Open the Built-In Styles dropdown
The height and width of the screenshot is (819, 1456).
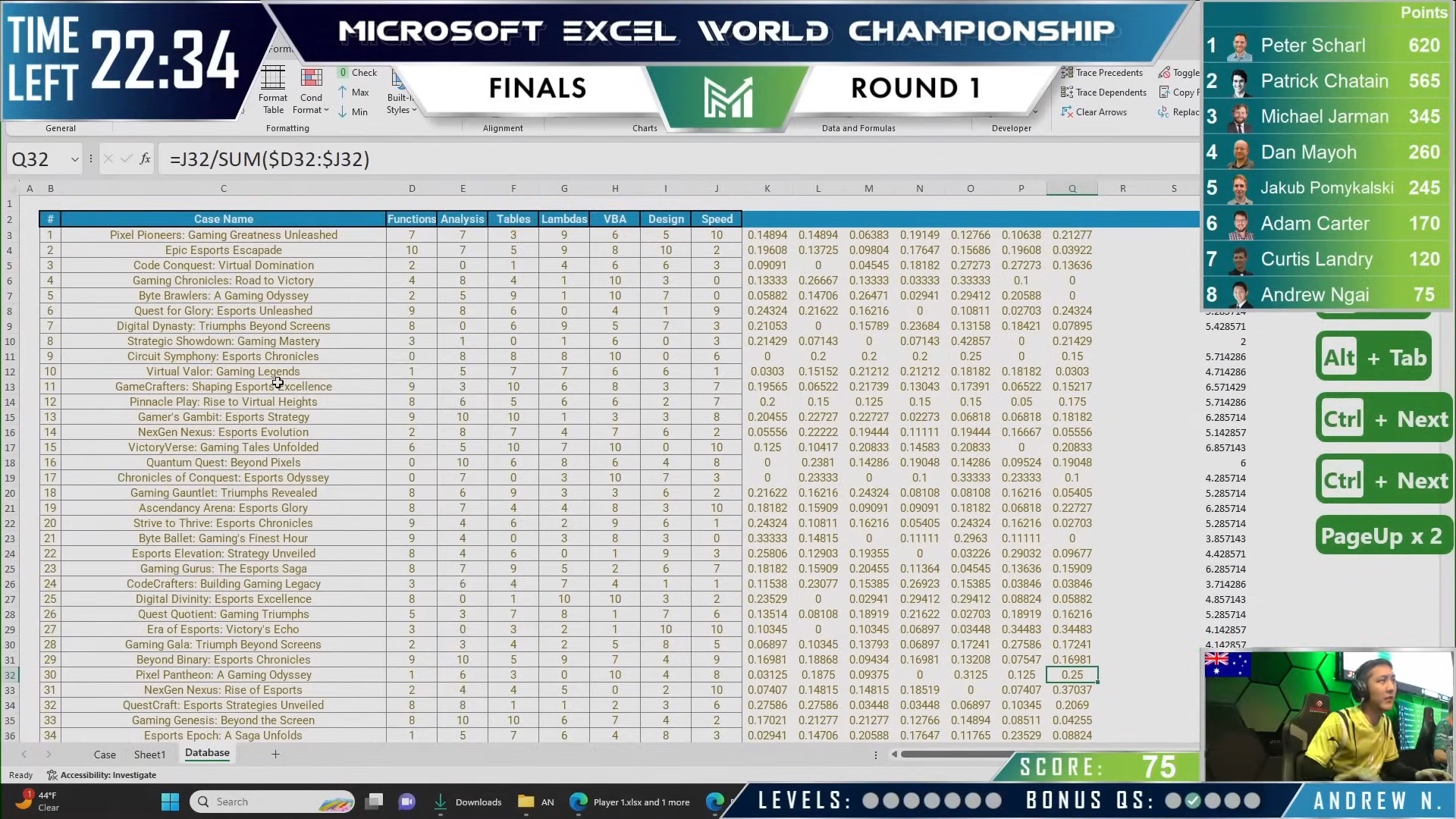[x=414, y=109]
